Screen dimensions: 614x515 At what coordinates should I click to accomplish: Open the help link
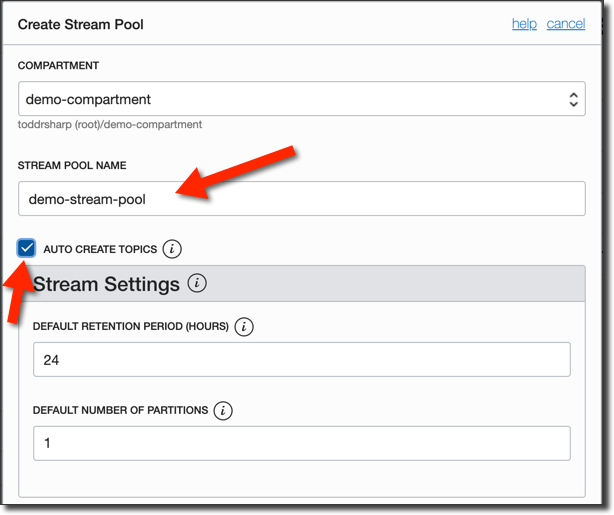524,24
